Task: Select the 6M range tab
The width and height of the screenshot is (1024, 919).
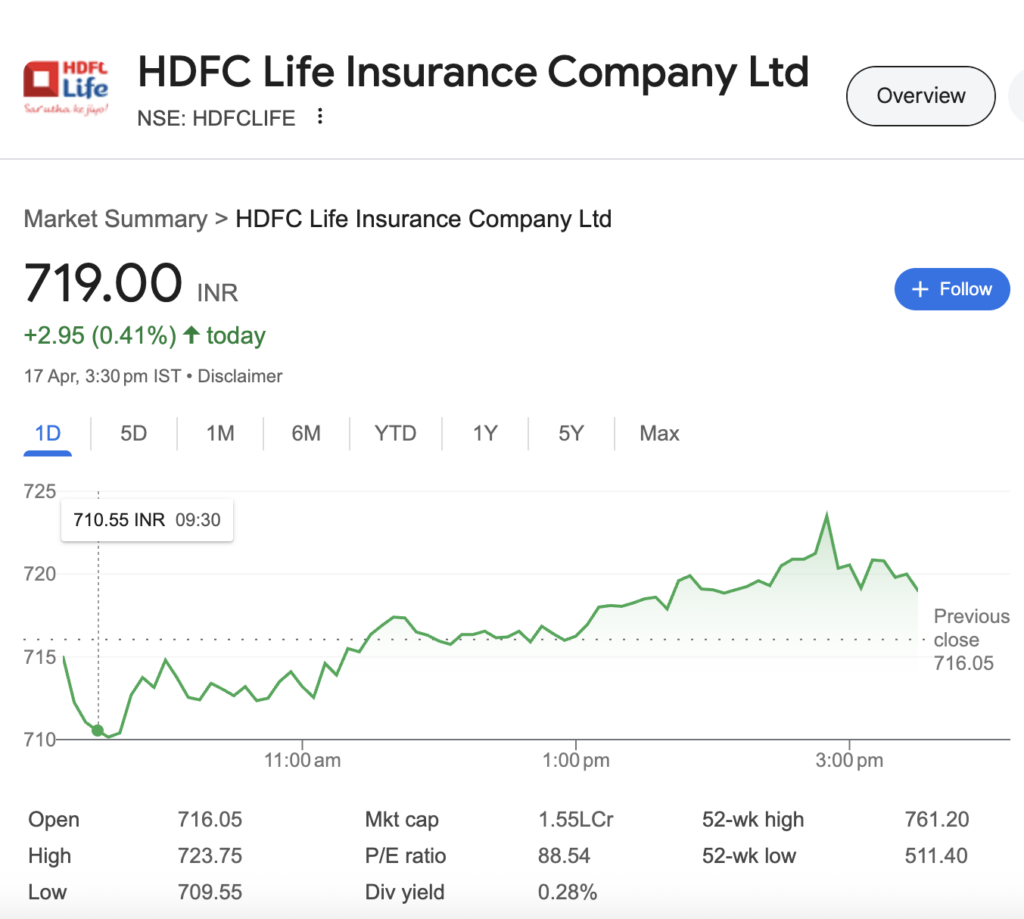Action: pos(306,433)
